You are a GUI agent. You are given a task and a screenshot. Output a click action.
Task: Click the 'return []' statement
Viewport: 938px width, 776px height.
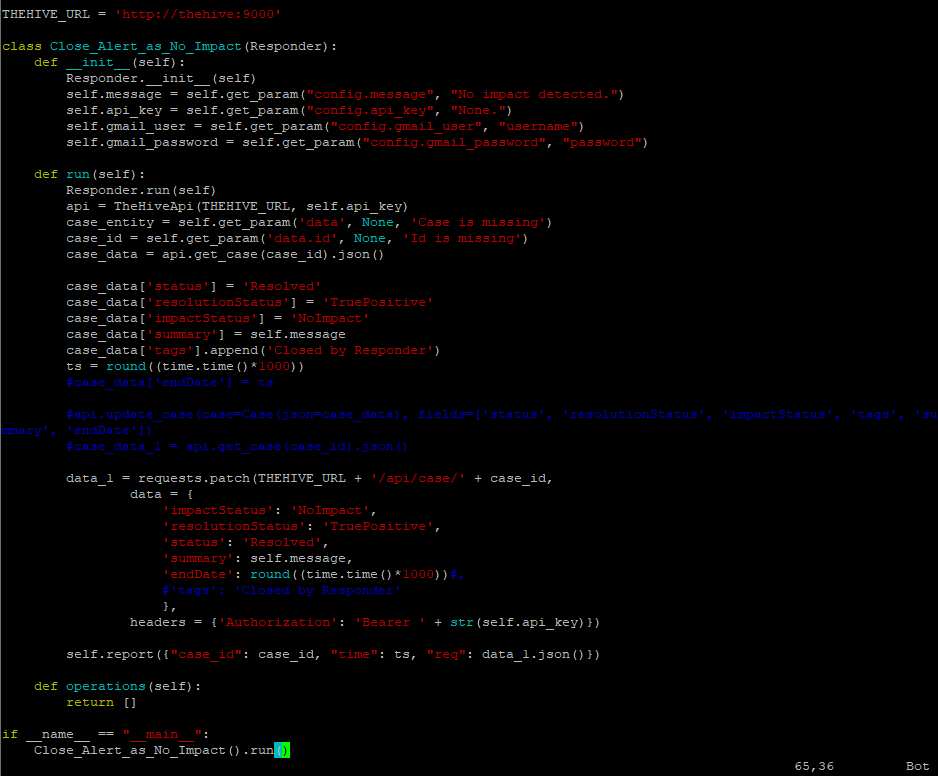(x=101, y=702)
